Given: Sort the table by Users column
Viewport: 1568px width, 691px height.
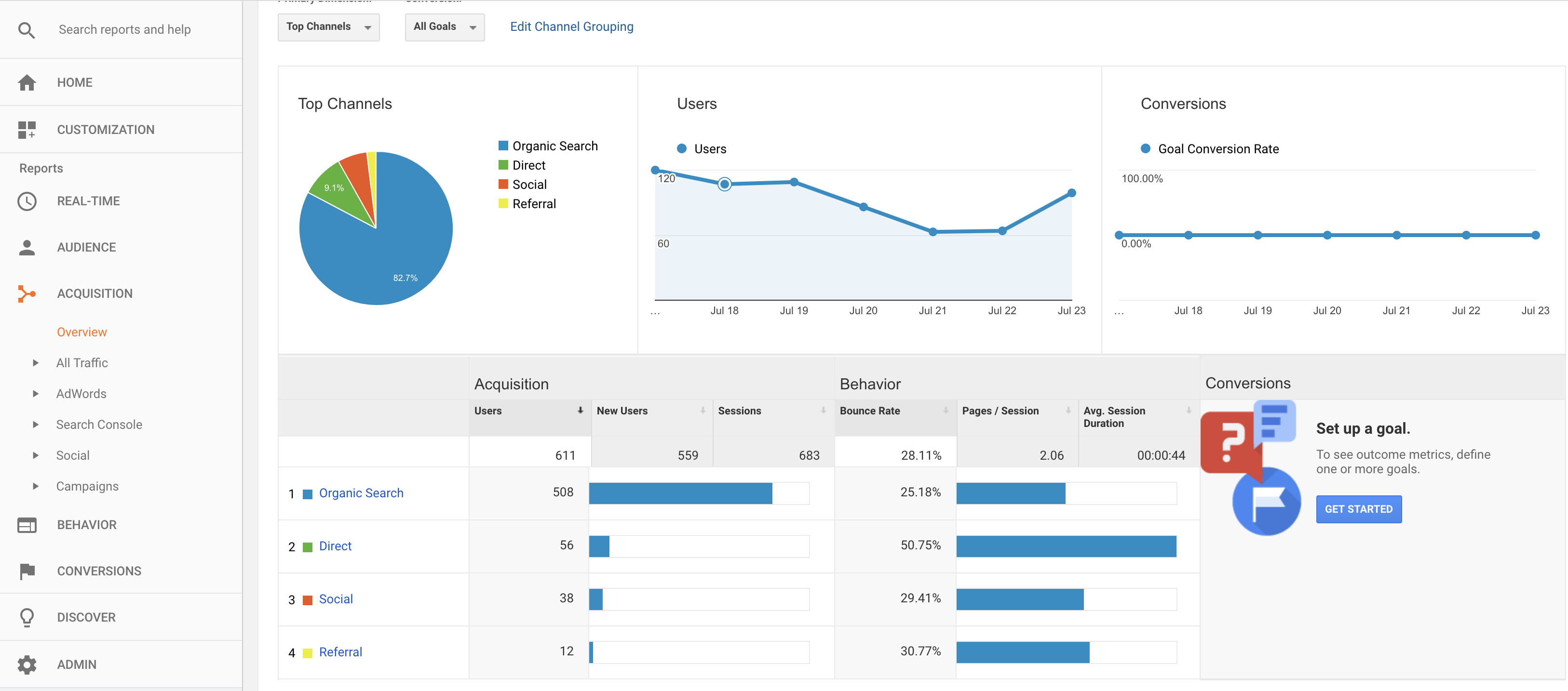Looking at the screenshot, I should point(579,410).
